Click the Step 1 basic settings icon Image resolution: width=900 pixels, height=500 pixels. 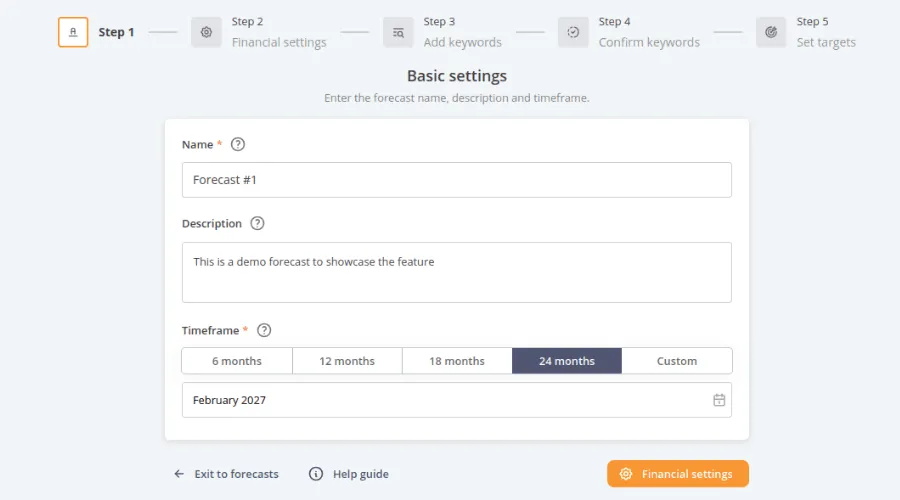73,32
